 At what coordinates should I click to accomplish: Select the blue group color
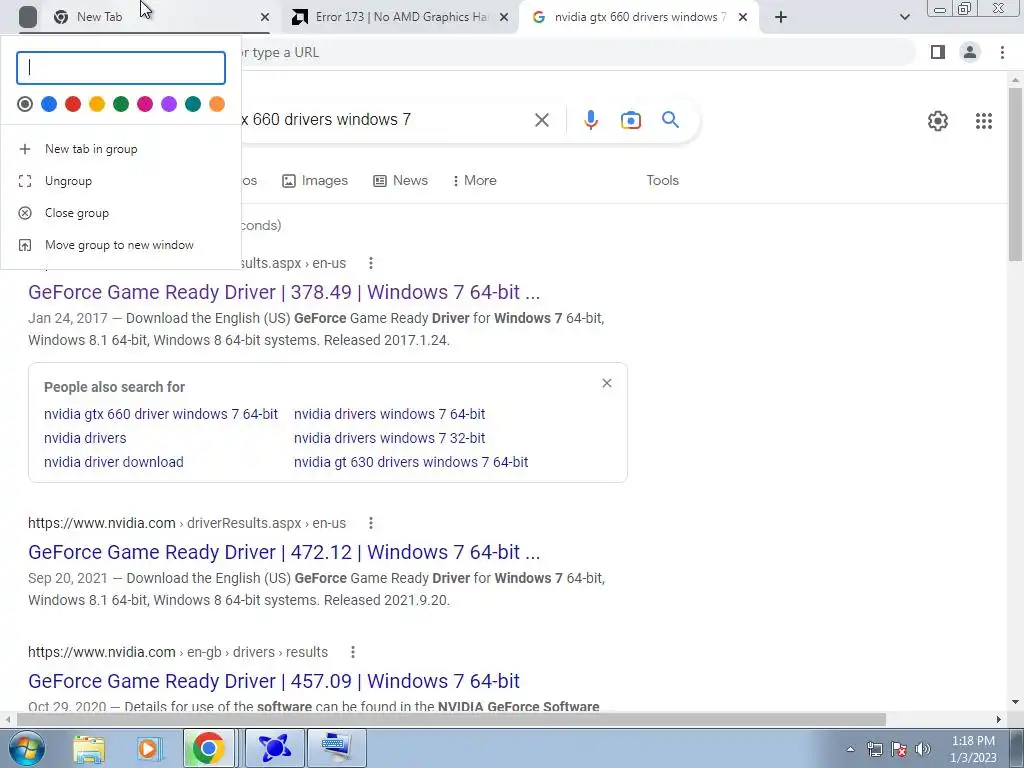point(49,104)
